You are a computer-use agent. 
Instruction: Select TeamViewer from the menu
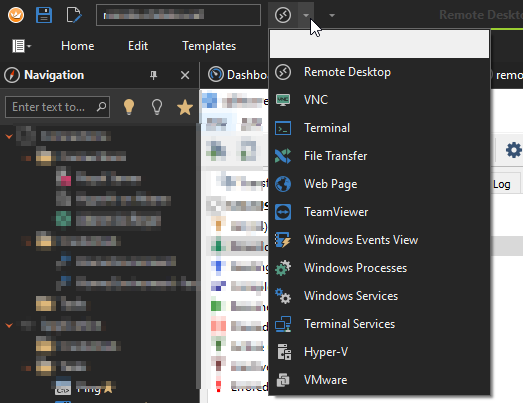click(x=379, y=212)
